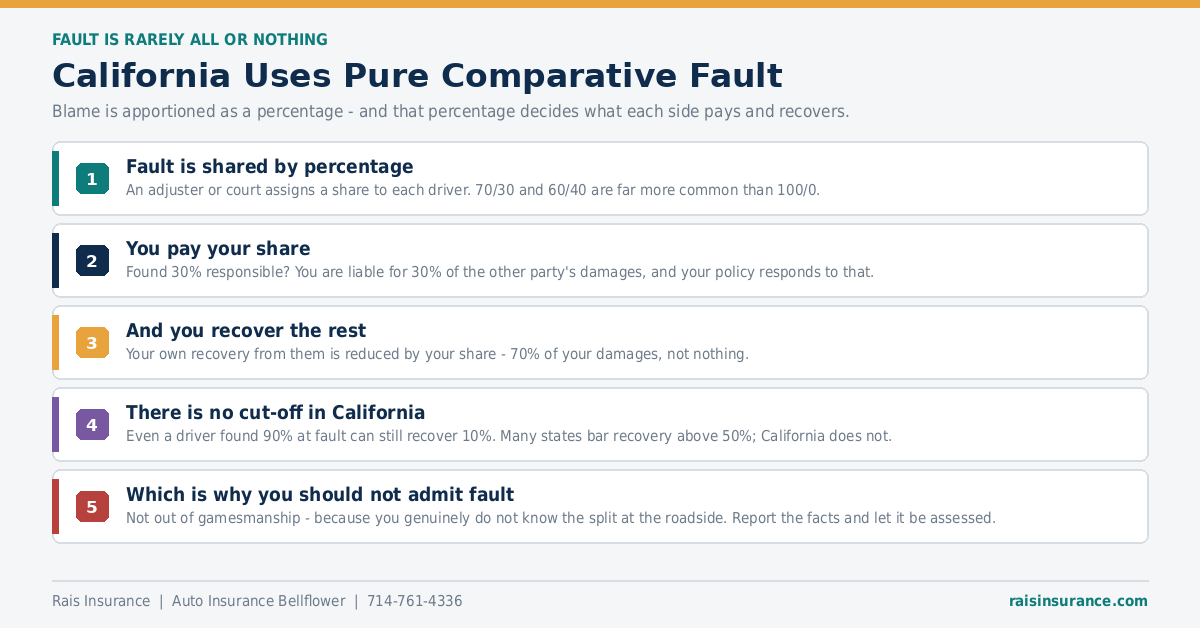Click the navy number 2 badge
The width and height of the screenshot is (1200, 628).
pyautogui.click(x=92, y=261)
